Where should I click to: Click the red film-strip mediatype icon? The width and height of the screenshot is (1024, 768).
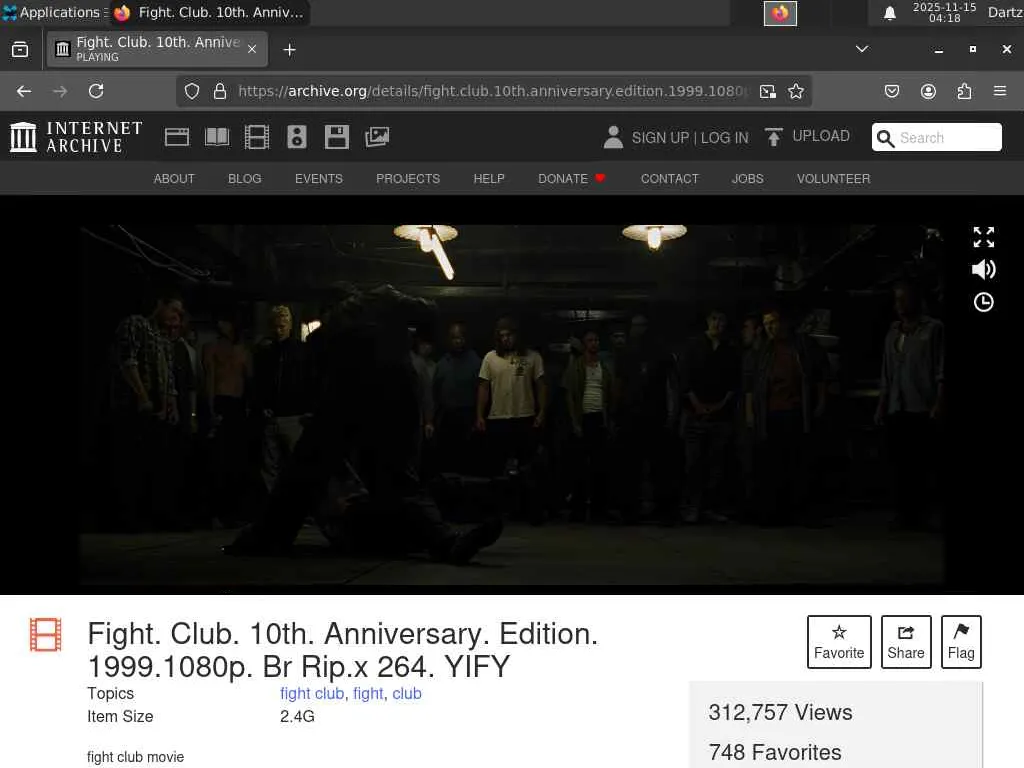pyautogui.click(x=46, y=635)
